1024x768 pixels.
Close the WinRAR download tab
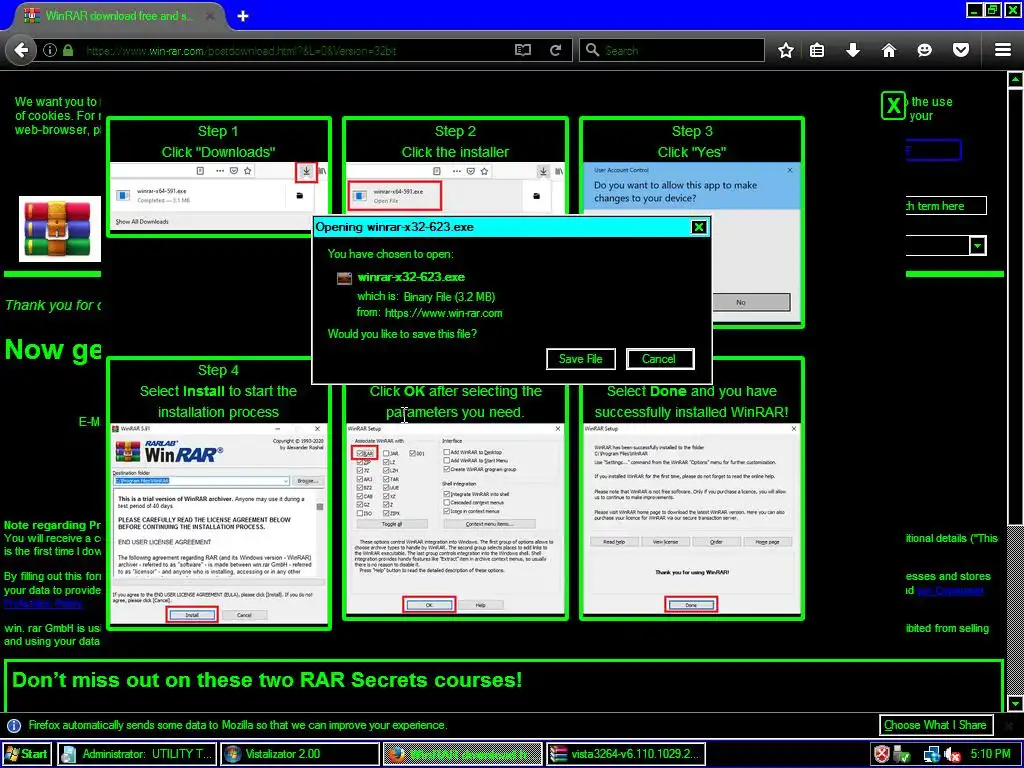210,16
